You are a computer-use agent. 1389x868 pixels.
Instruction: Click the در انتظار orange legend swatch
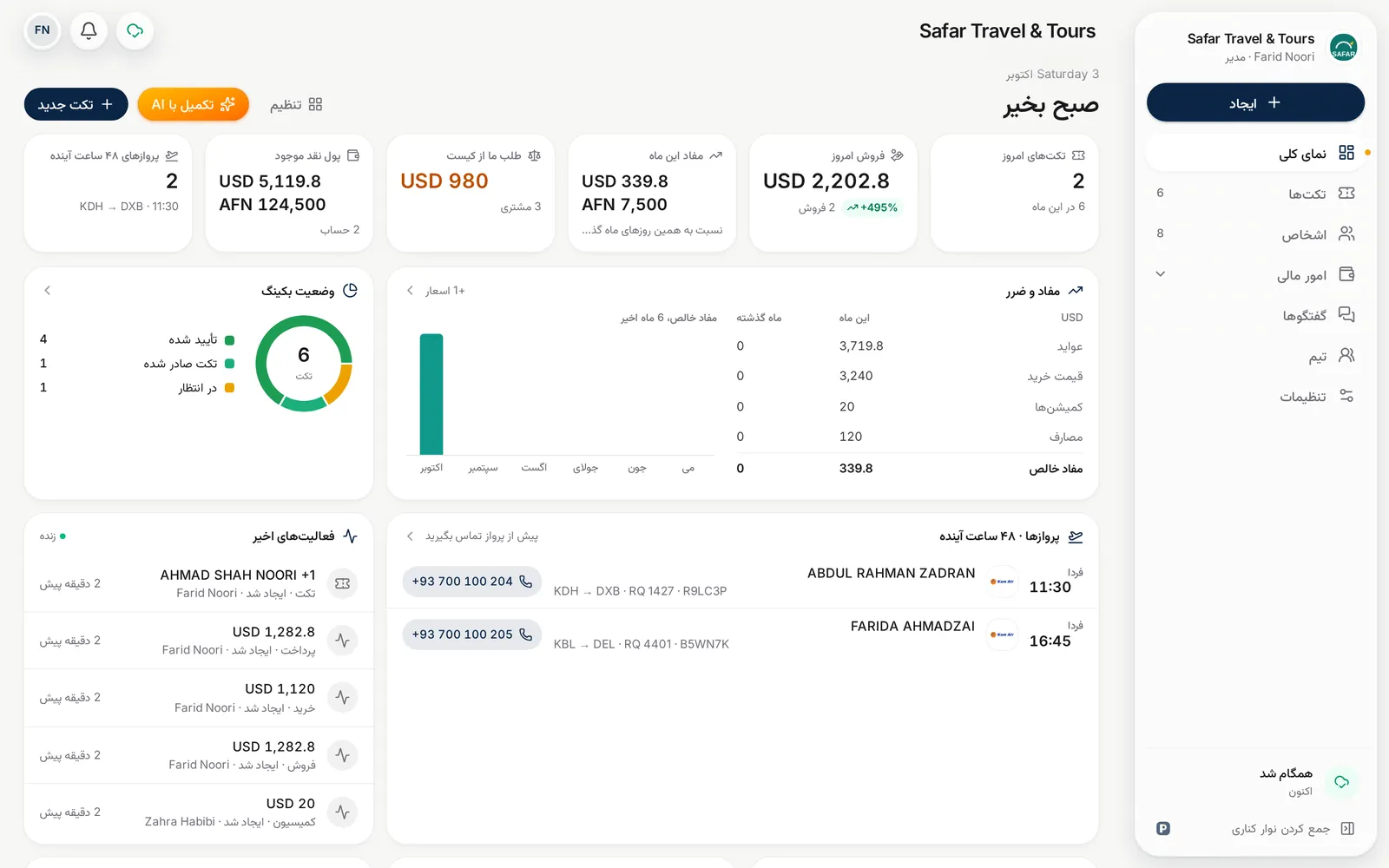pyautogui.click(x=229, y=388)
